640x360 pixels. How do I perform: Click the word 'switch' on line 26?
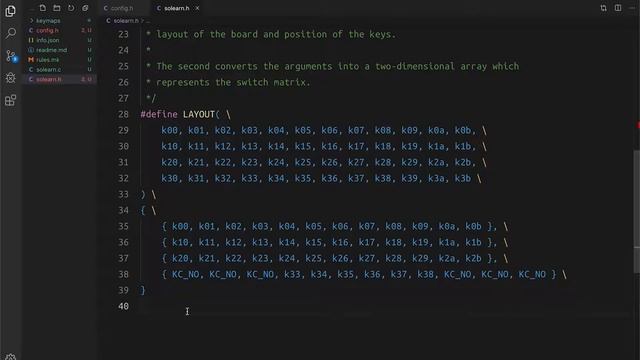[252, 82]
